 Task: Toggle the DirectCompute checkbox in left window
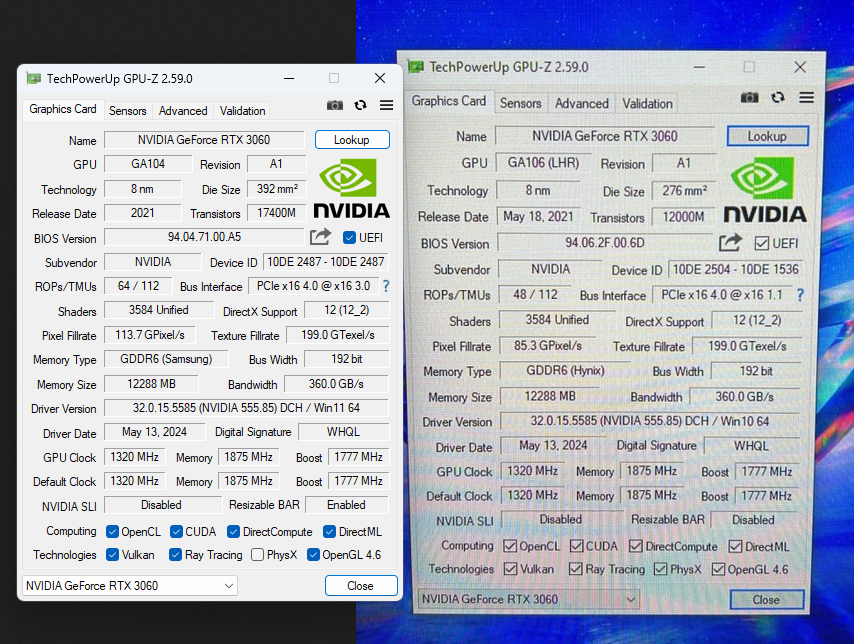(234, 531)
